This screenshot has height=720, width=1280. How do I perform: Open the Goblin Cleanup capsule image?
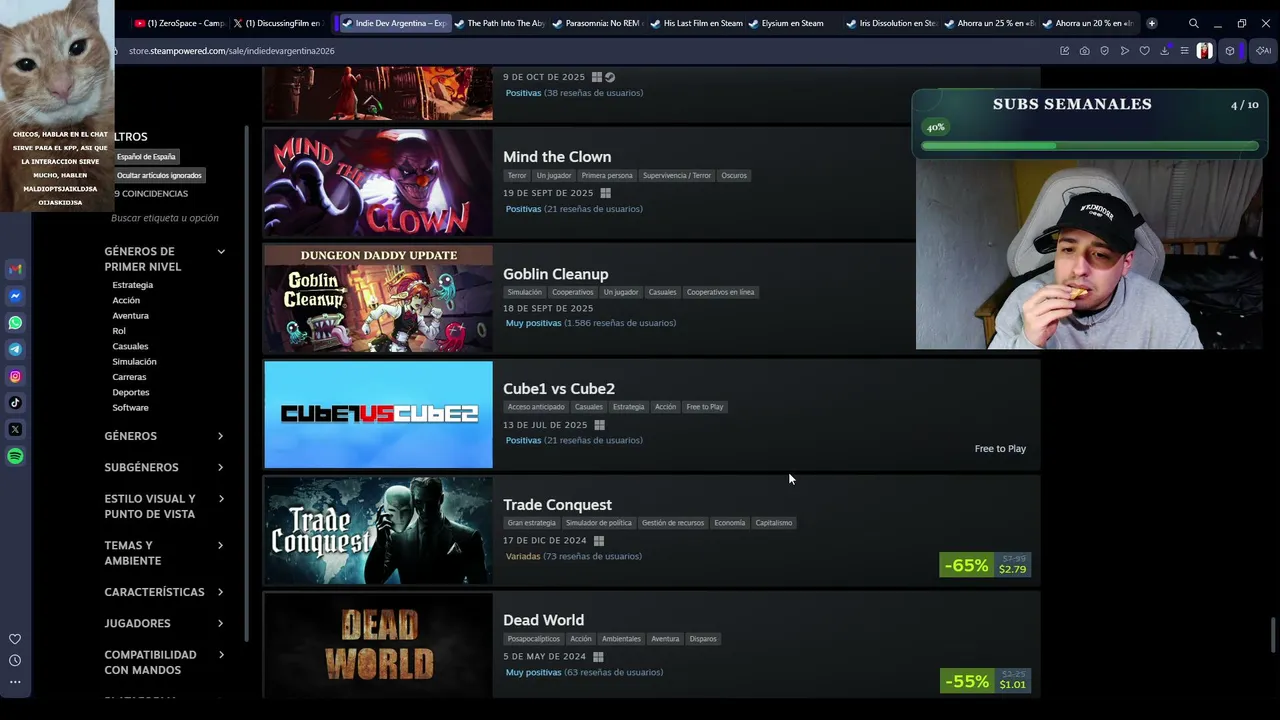point(378,298)
